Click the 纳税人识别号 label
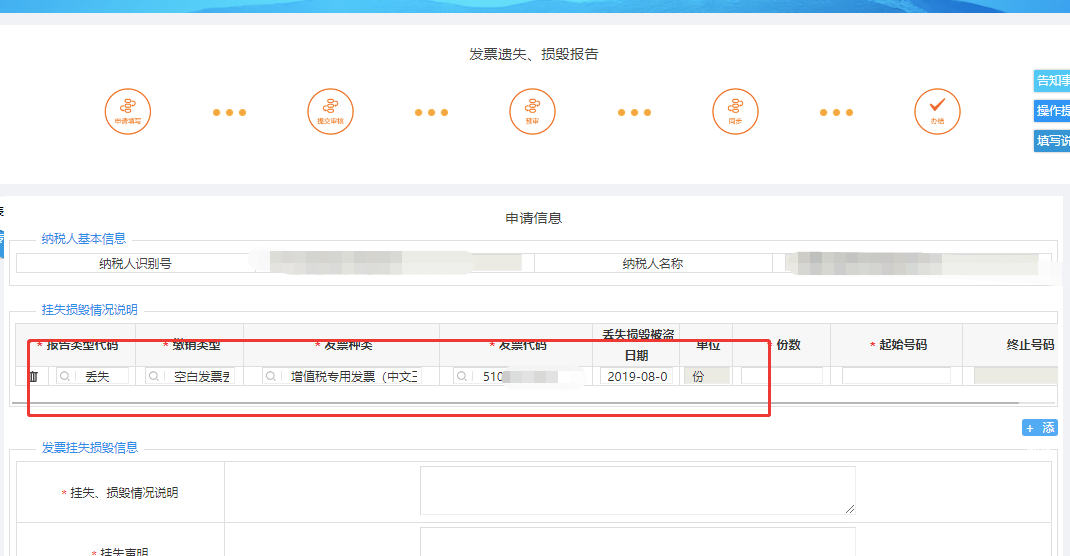 coord(135,263)
